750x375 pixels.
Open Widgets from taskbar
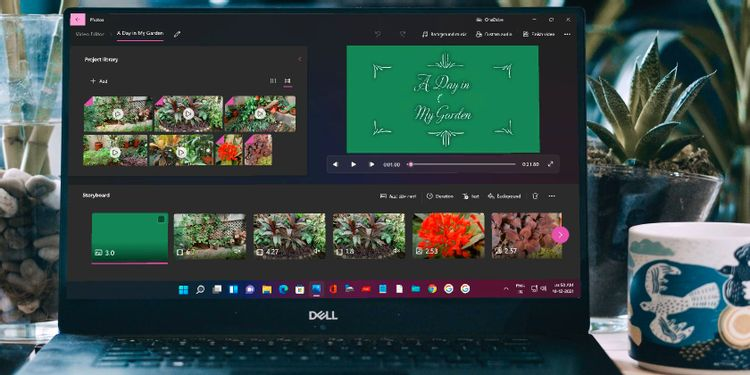click(233, 289)
